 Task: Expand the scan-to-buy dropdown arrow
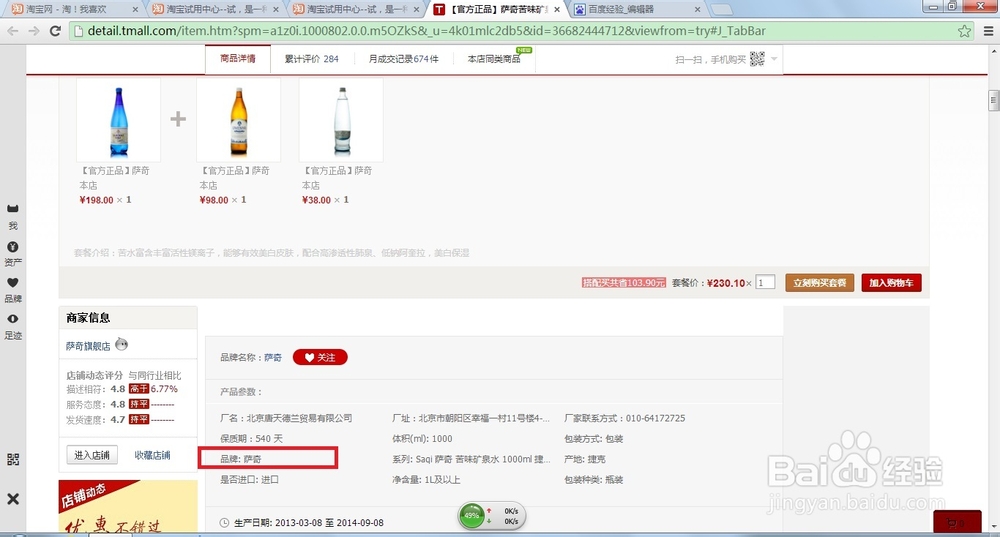pyautogui.click(x=774, y=59)
